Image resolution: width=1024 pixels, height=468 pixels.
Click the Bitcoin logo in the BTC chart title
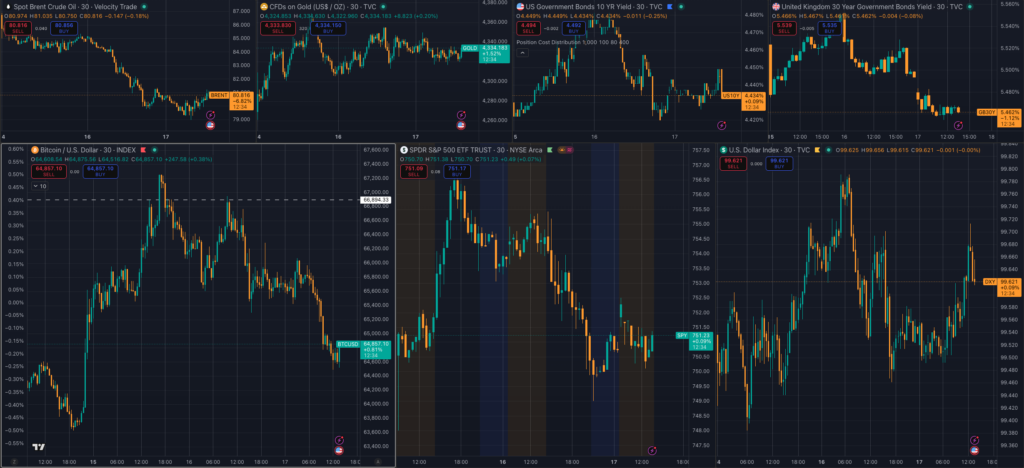tap(35, 150)
